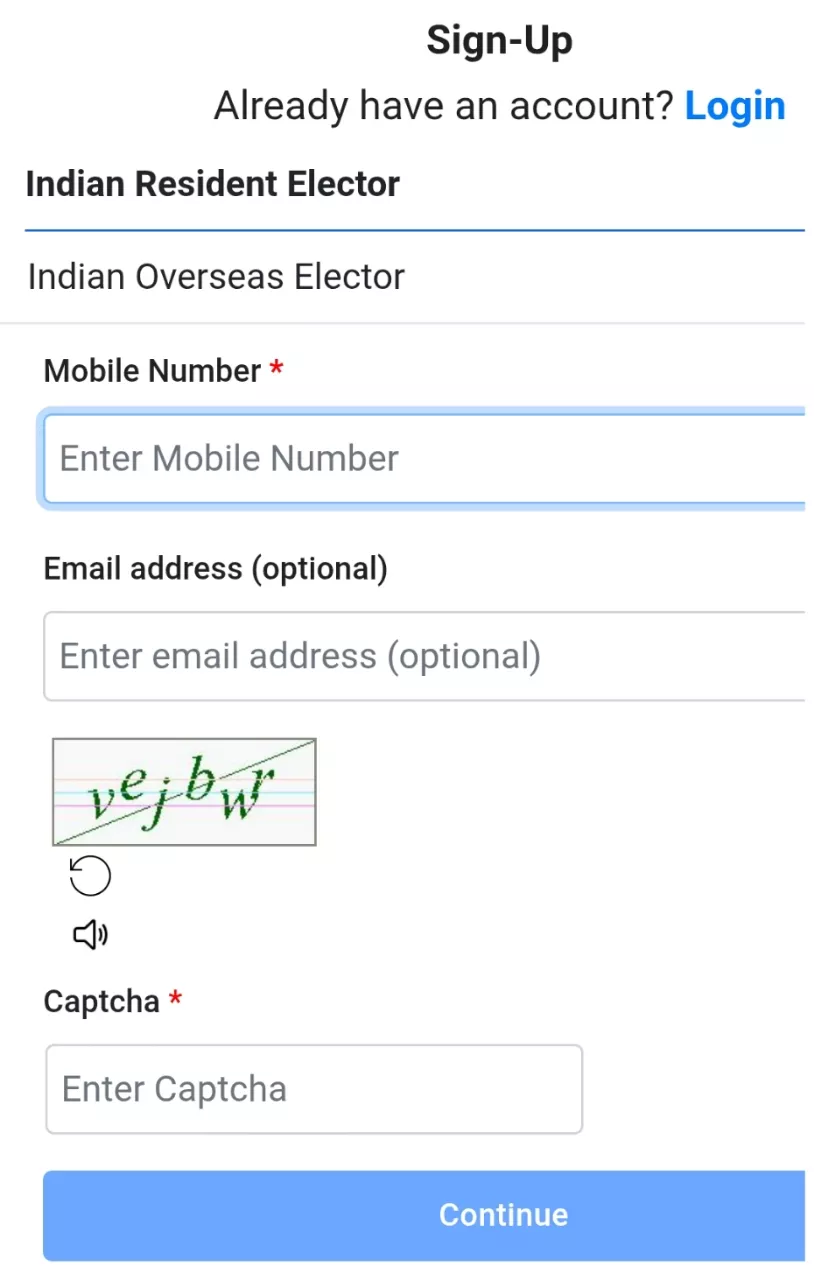
Task: Switch to the Indian Overseas Elector tab
Action: click(216, 276)
